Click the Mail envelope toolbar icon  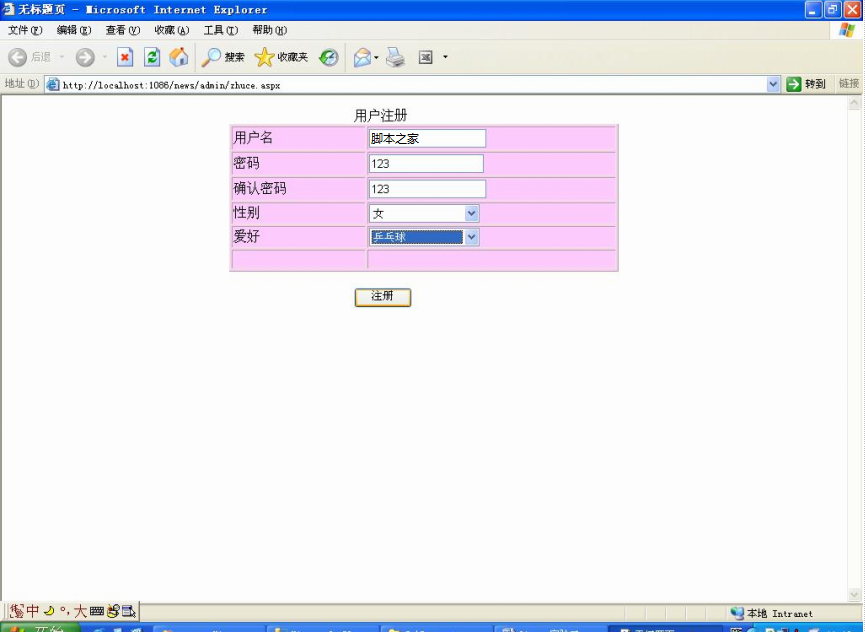tap(362, 57)
